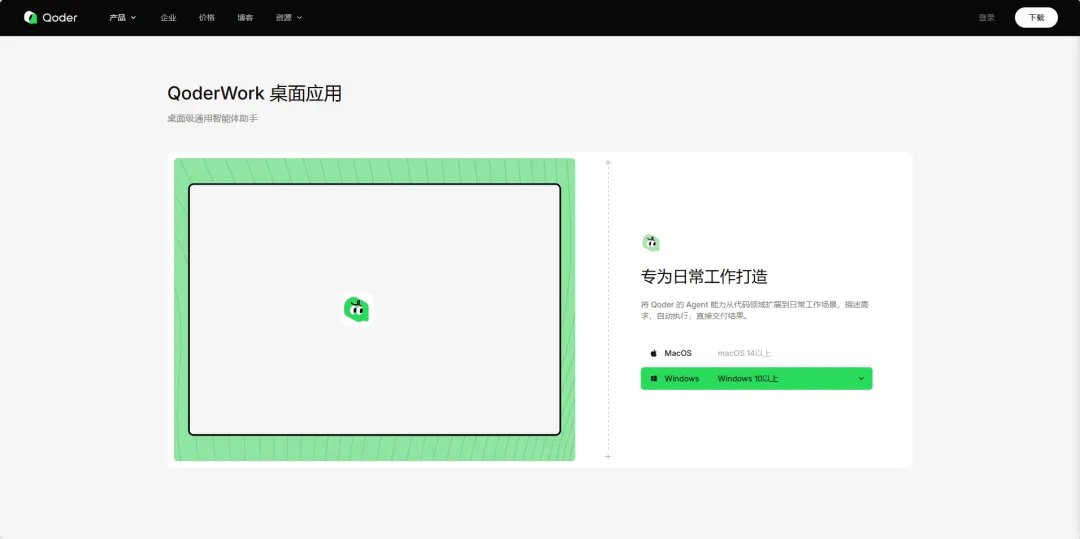Open the 产品 dropdown menu

(x=123, y=18)
